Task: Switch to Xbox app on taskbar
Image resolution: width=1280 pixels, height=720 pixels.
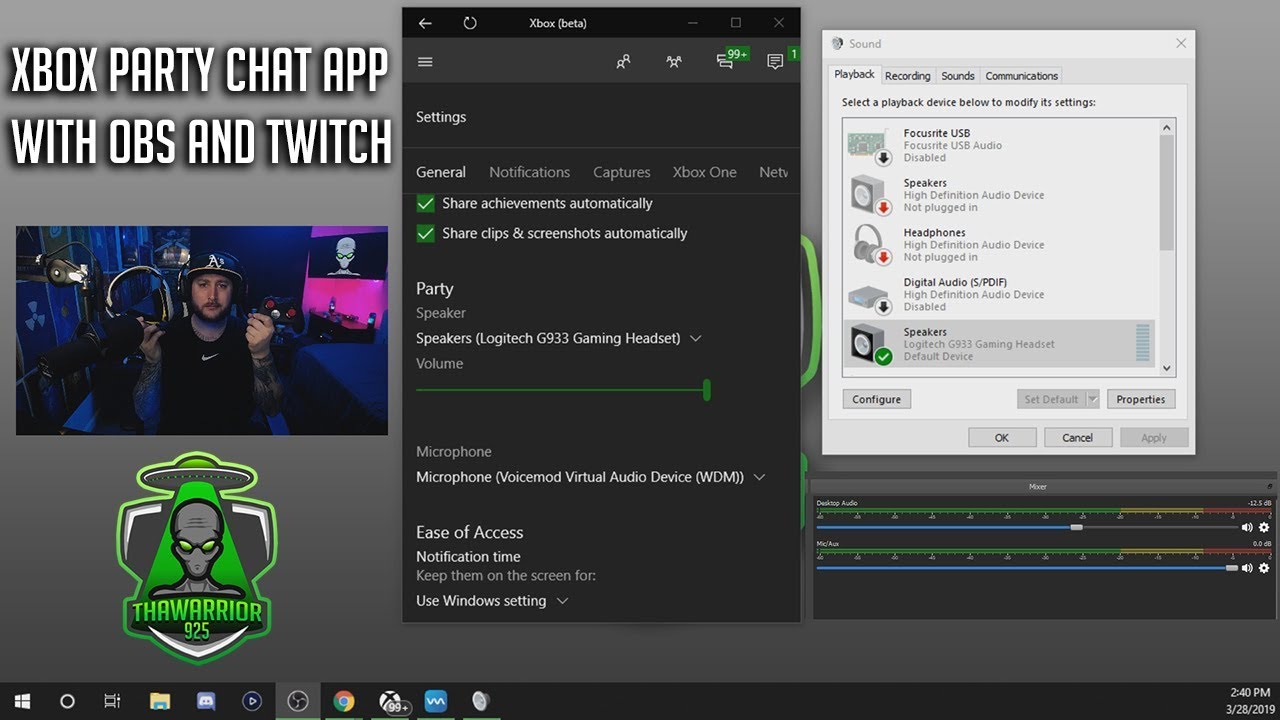Action: tap(390, 701)
